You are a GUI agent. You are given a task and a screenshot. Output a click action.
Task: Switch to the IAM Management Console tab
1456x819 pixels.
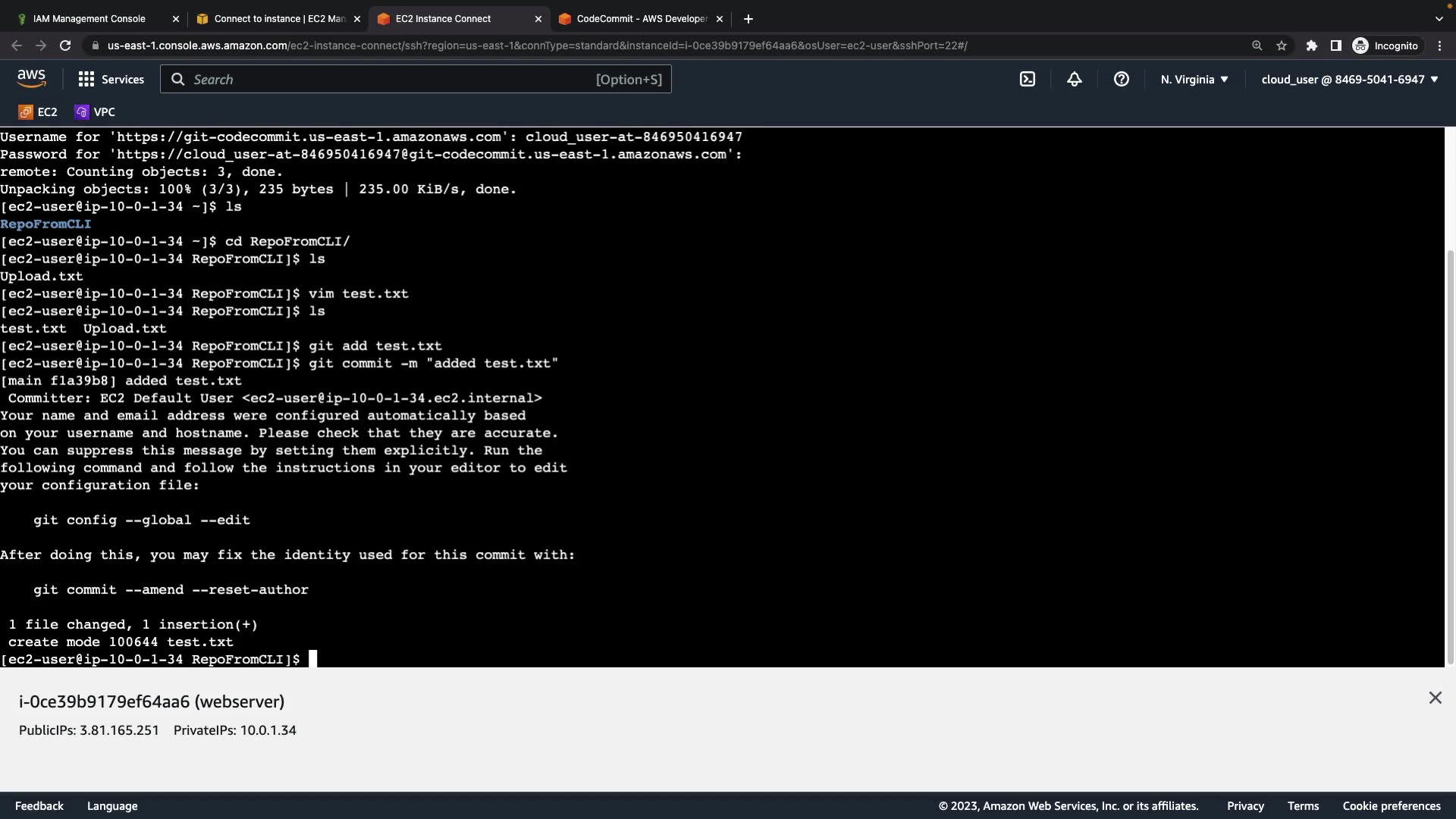89,18
